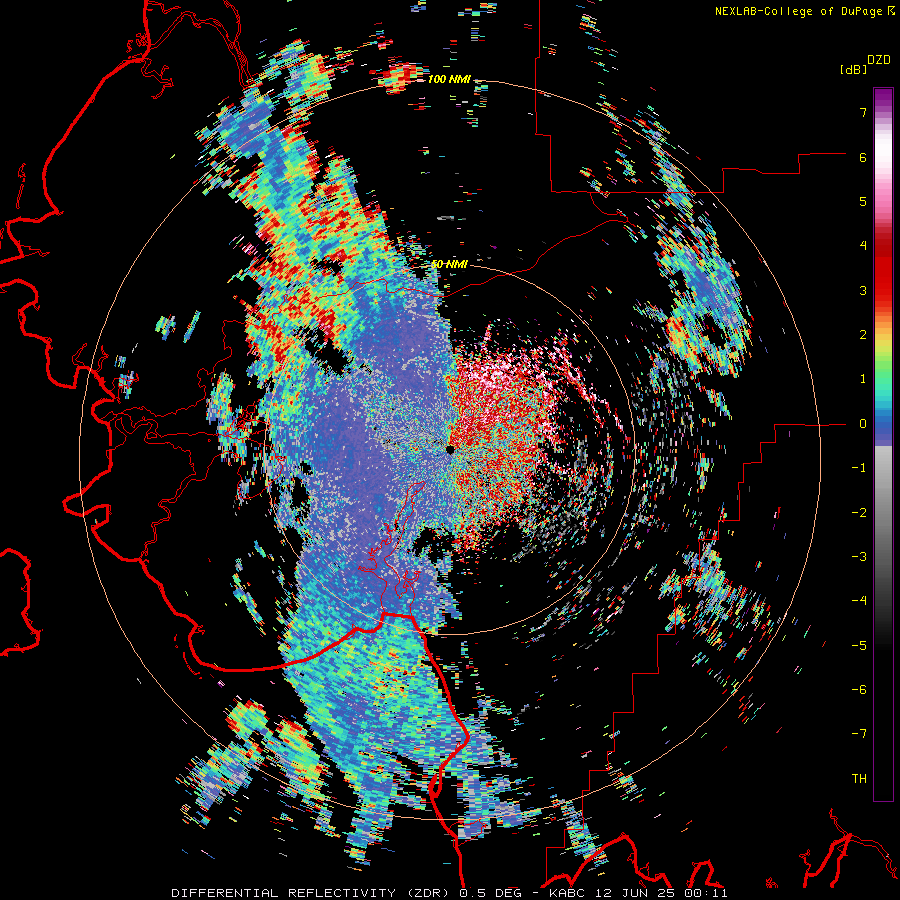This screenshot has height=900, width=900.
Task: Click the -2 value on the scale
Action: pos(859,513)
